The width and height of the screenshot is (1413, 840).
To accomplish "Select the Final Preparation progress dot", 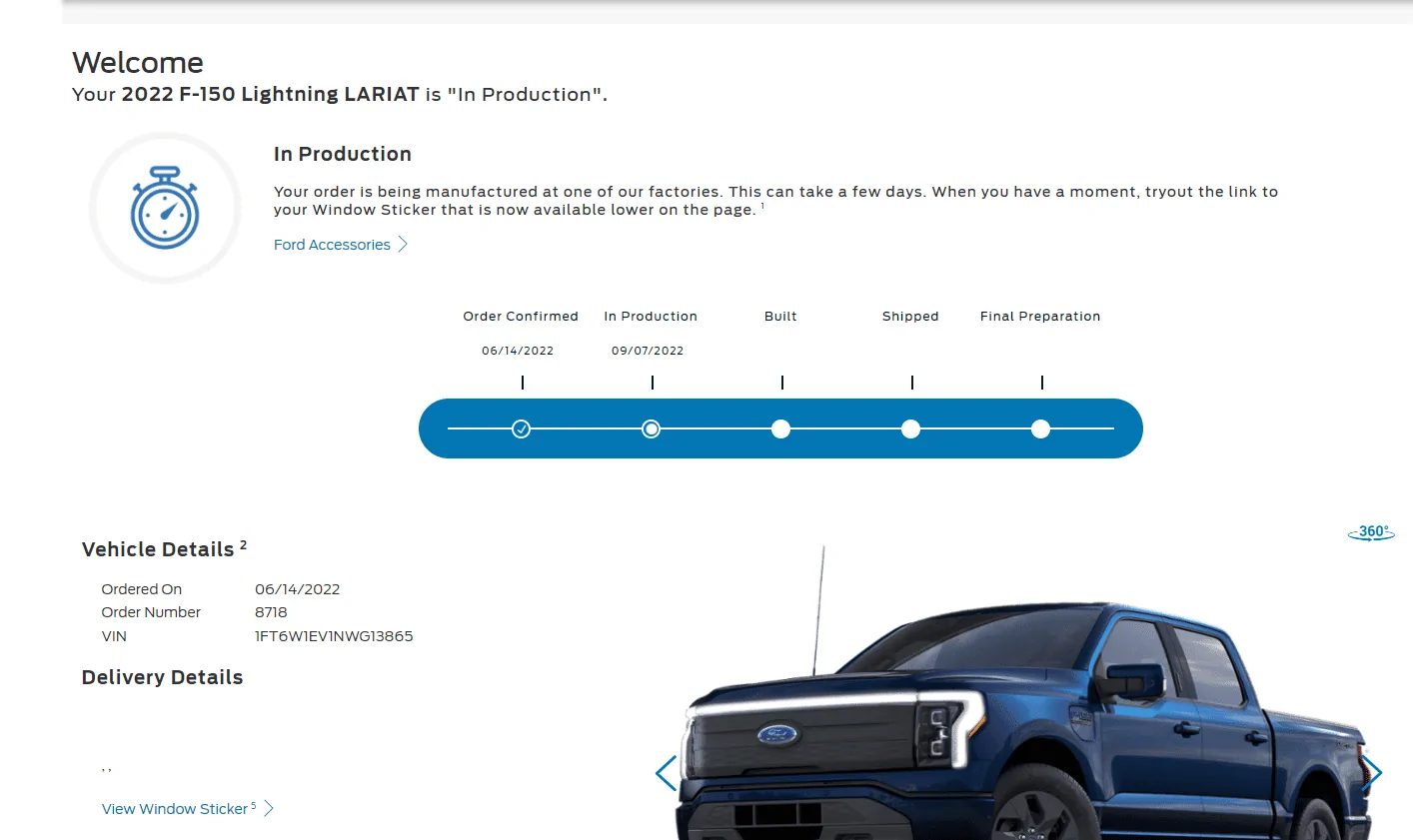I will point(1040,429).
